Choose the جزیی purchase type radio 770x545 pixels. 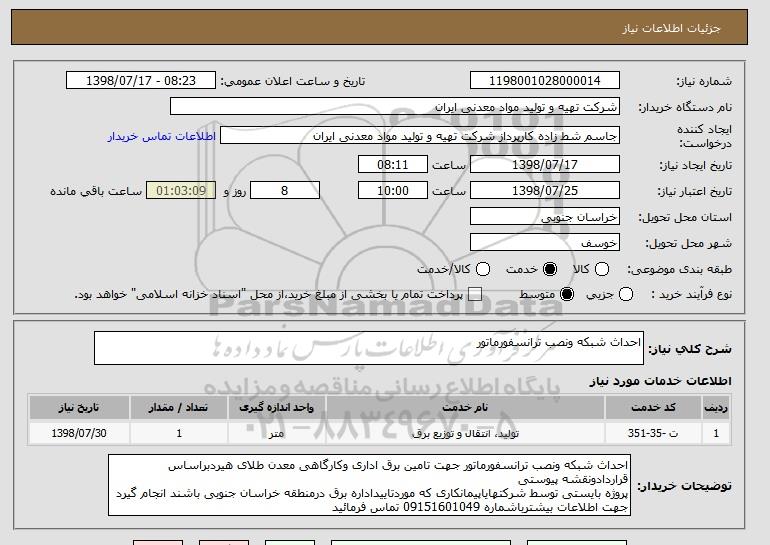626,294
